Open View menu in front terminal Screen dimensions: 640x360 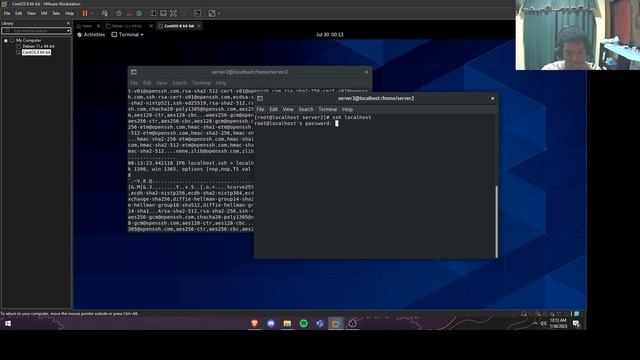[x=288, y=109]
